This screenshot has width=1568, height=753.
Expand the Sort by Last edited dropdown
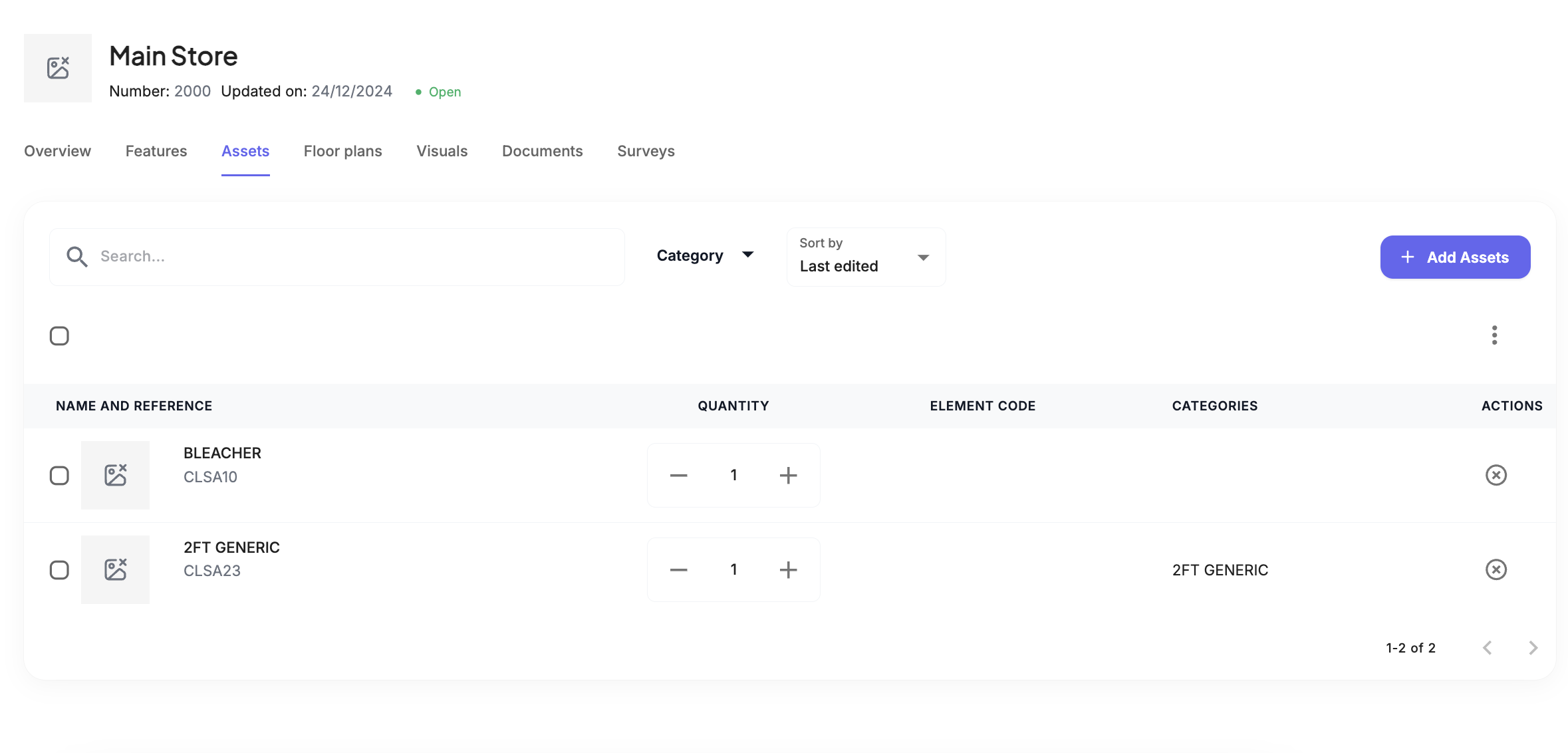pyautogui.click(x=865, y=257)
